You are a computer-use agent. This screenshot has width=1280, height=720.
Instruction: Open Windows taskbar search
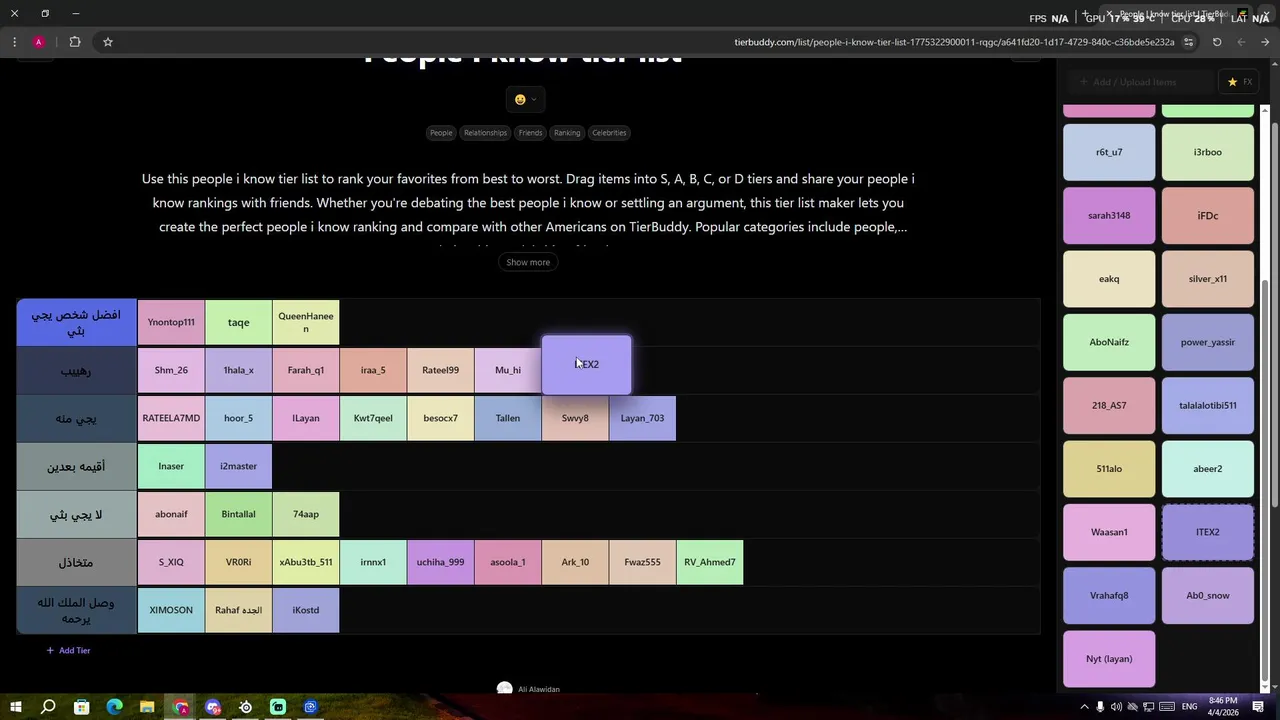click(x=48, y=707)
